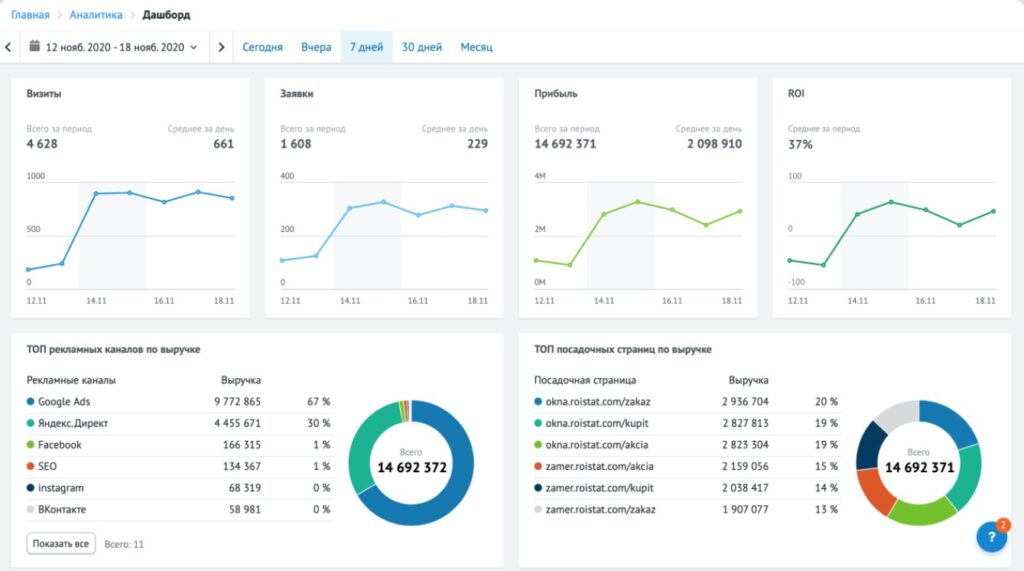Click the instagram channel row label
Screen dimensions: 1024x571
(61, 488)
